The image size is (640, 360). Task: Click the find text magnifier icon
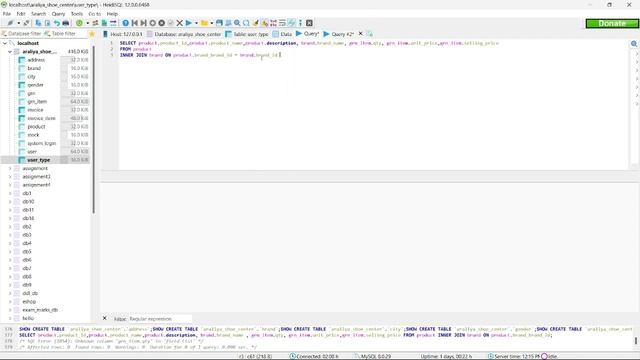237,23
